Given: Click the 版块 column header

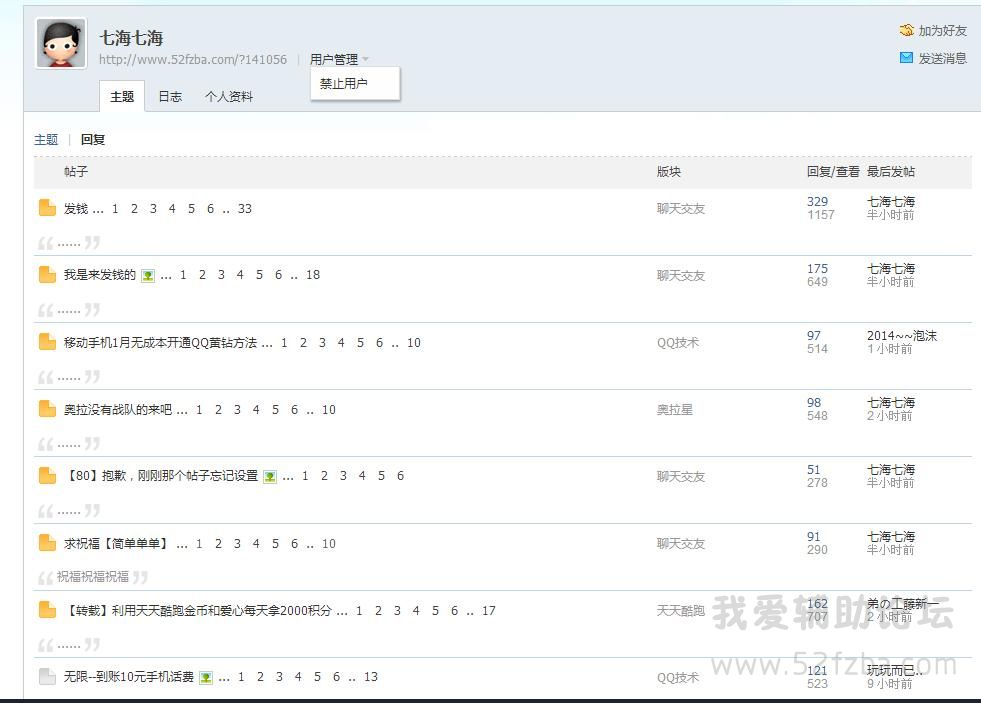Looking at the screenshot, I should pos(668,171).
